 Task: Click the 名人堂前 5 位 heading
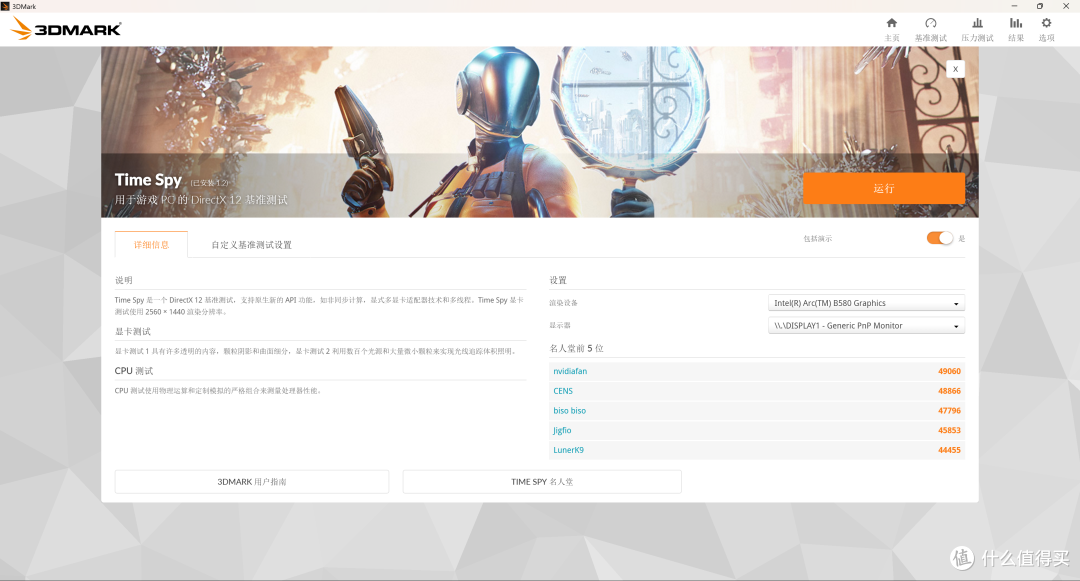[x=577, y=348]
